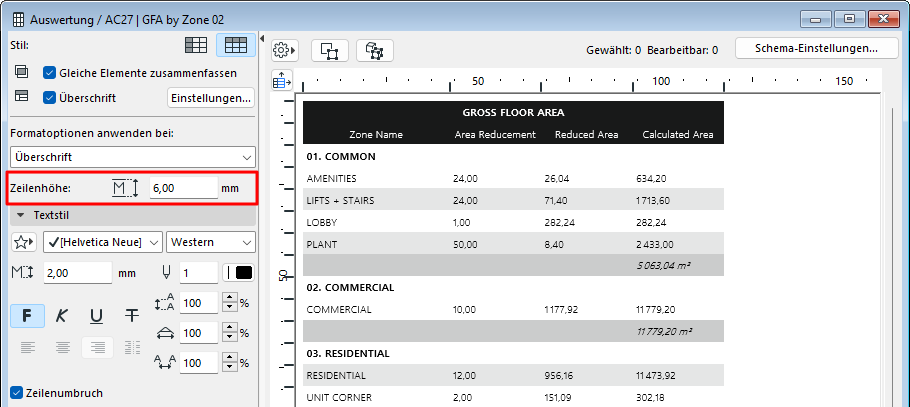Toggle strikethrough text formatting
This screenshot has height=407, width=910.
(x=132, y=316)
